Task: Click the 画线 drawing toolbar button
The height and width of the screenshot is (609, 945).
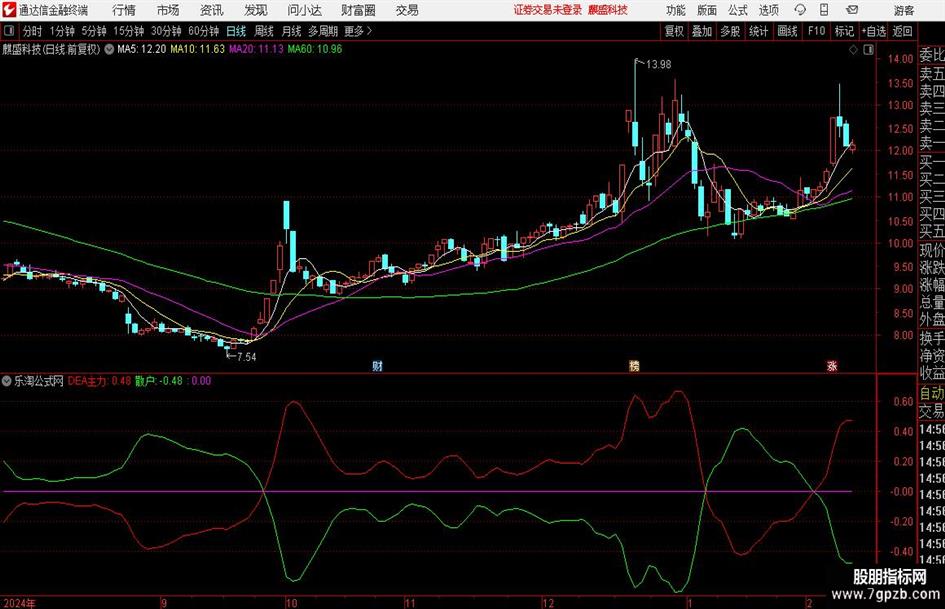Action: click(x=787, y=31)
